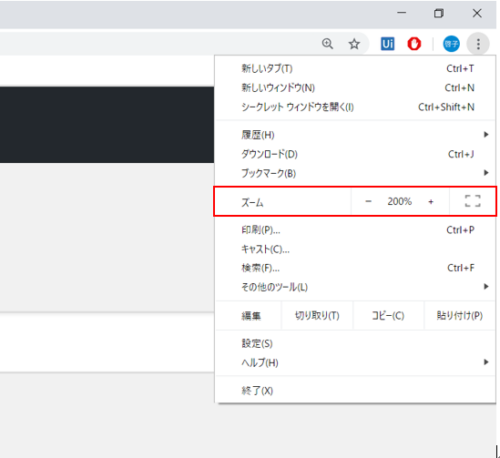The width and height of the screenshot is (500, 458).
Task: Expand the その他のツール(L) submenu
Action: [356, 287]
